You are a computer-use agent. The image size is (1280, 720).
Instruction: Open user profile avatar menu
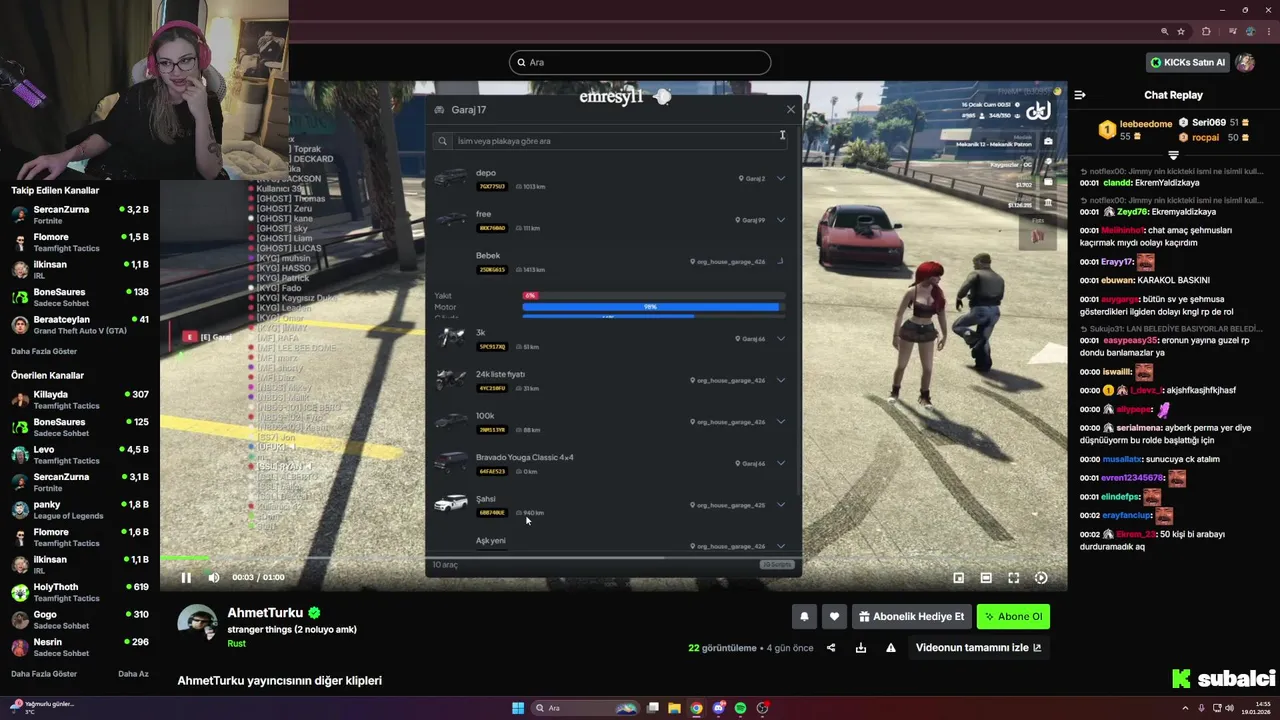pos(1245,62)
